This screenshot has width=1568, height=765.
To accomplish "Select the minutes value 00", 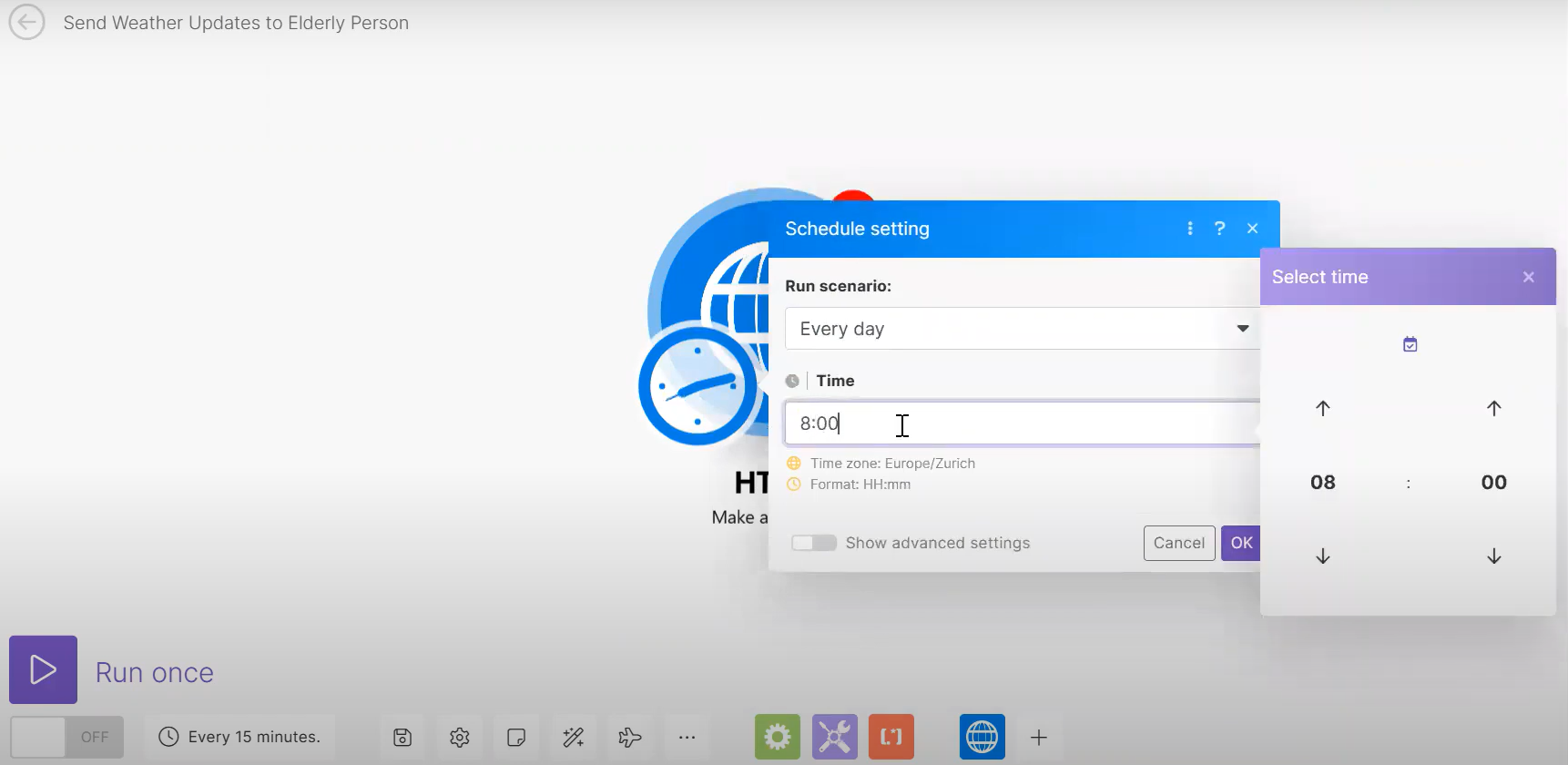I will click(1494, 482).
